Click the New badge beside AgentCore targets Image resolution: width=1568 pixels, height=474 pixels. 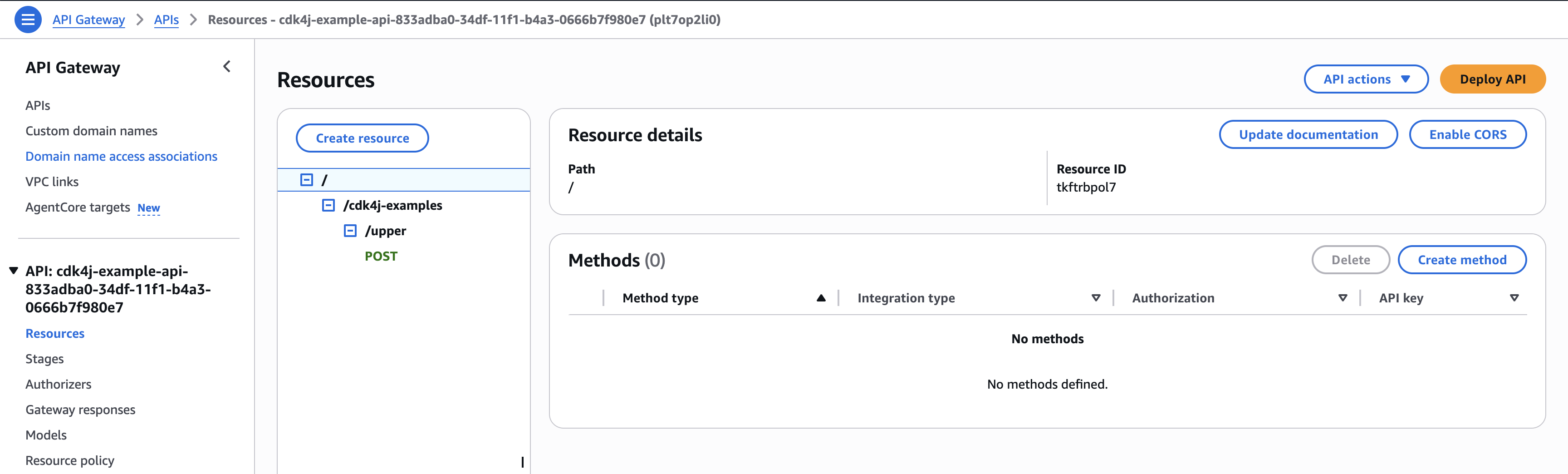tap(148, 208)
